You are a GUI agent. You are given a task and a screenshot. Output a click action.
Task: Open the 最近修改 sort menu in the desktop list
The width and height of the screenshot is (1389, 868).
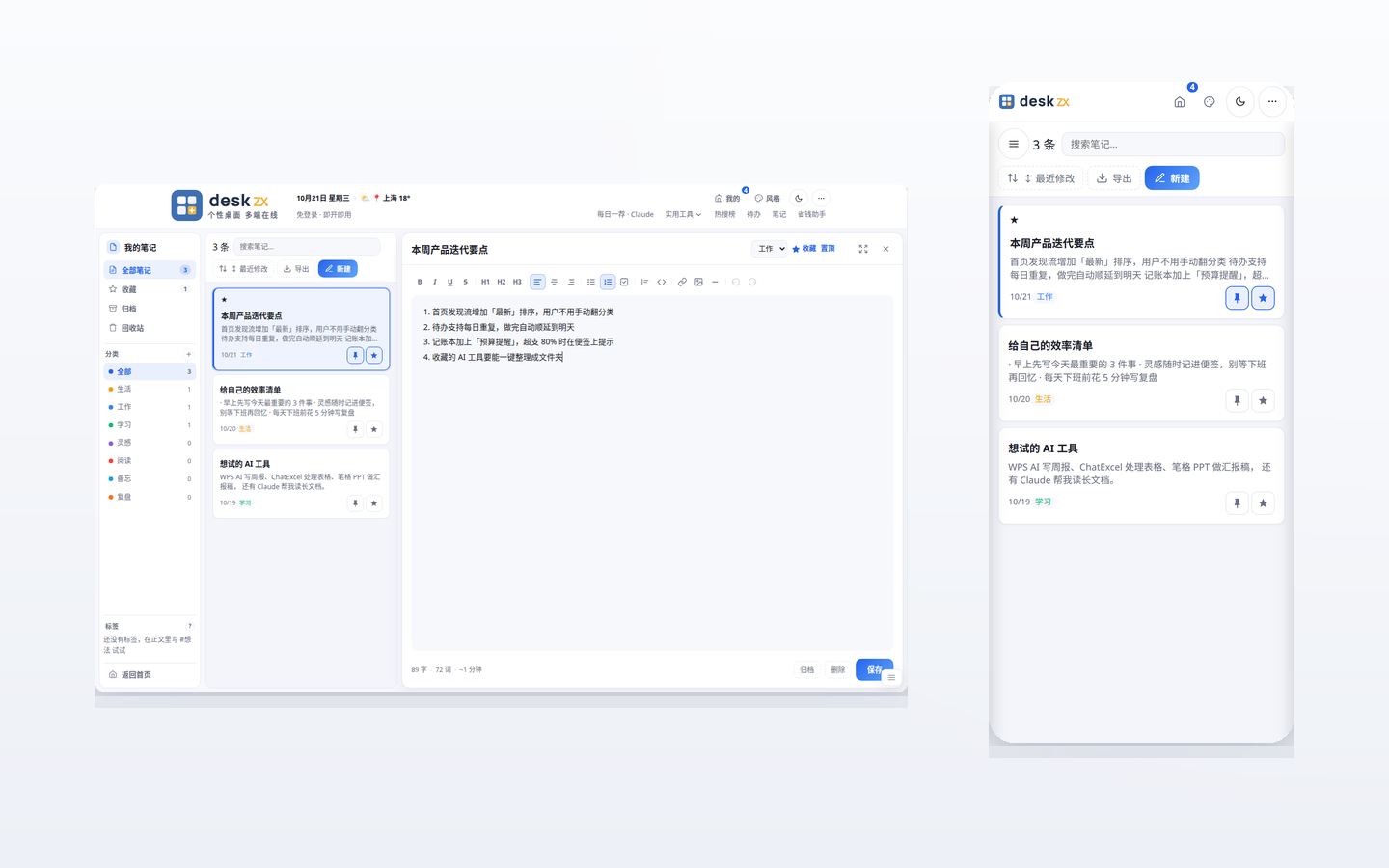243,269
